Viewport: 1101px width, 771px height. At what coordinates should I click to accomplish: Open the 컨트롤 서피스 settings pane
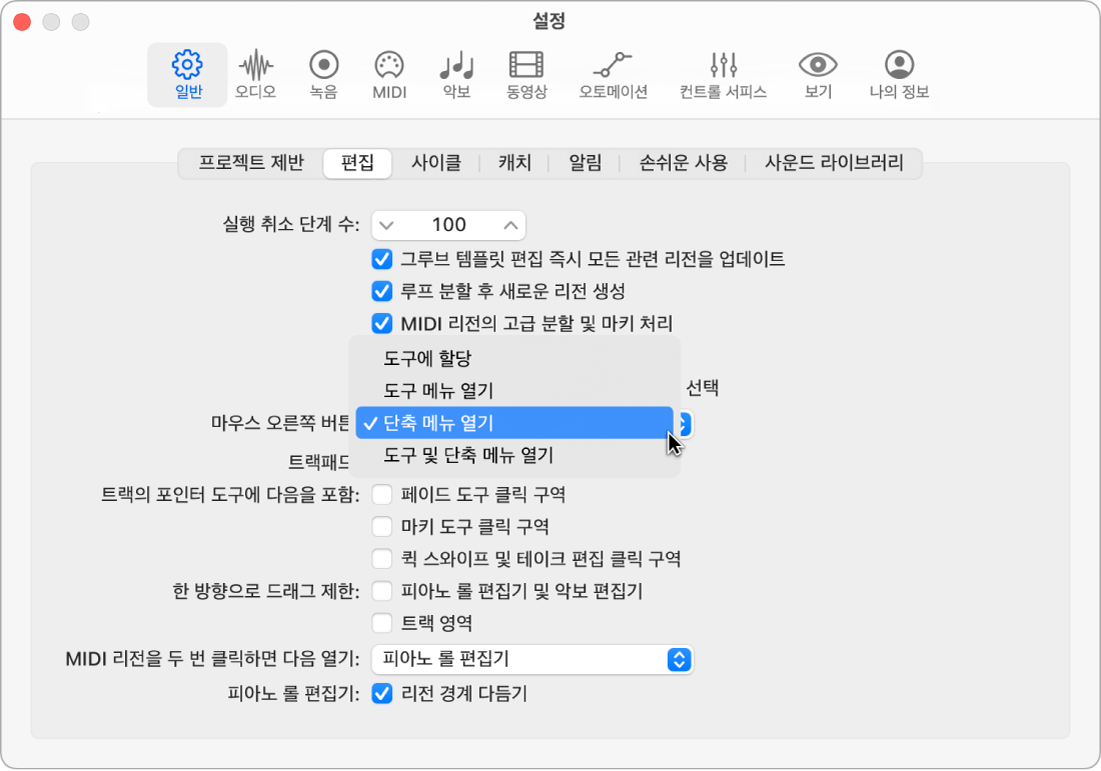(x=722, y=75)
